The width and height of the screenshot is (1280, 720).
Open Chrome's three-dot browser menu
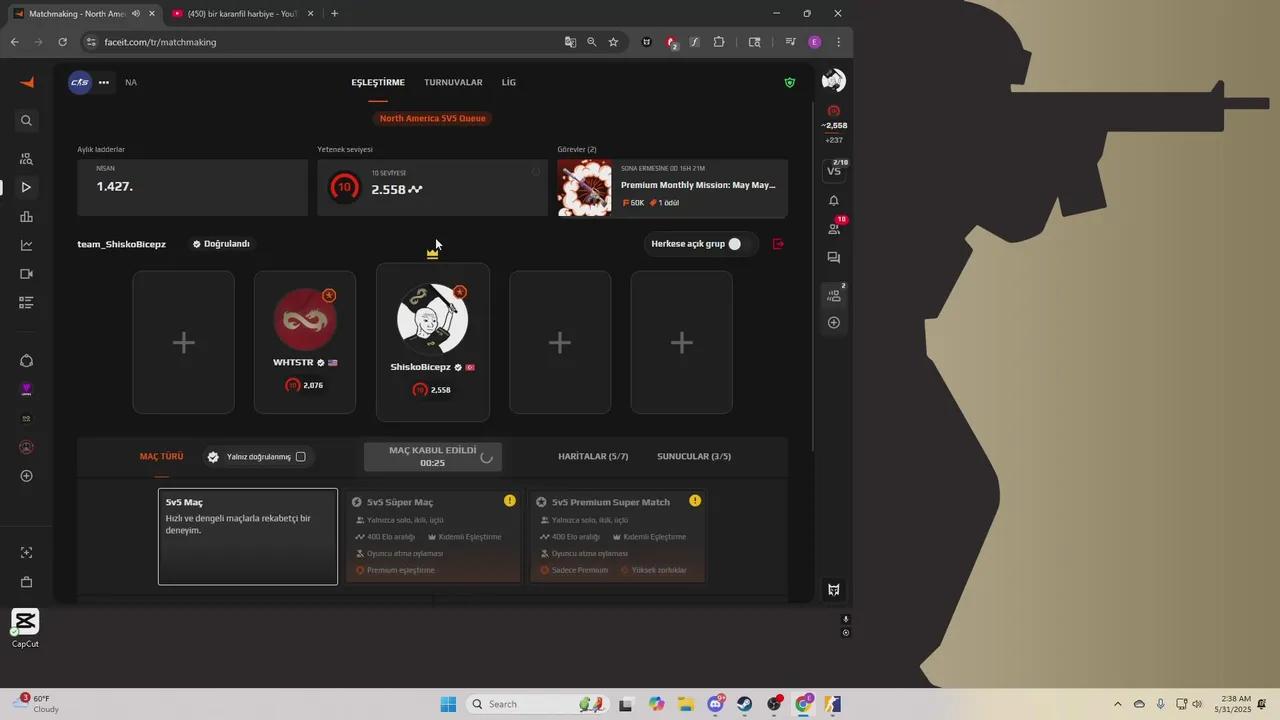[837, 42]
